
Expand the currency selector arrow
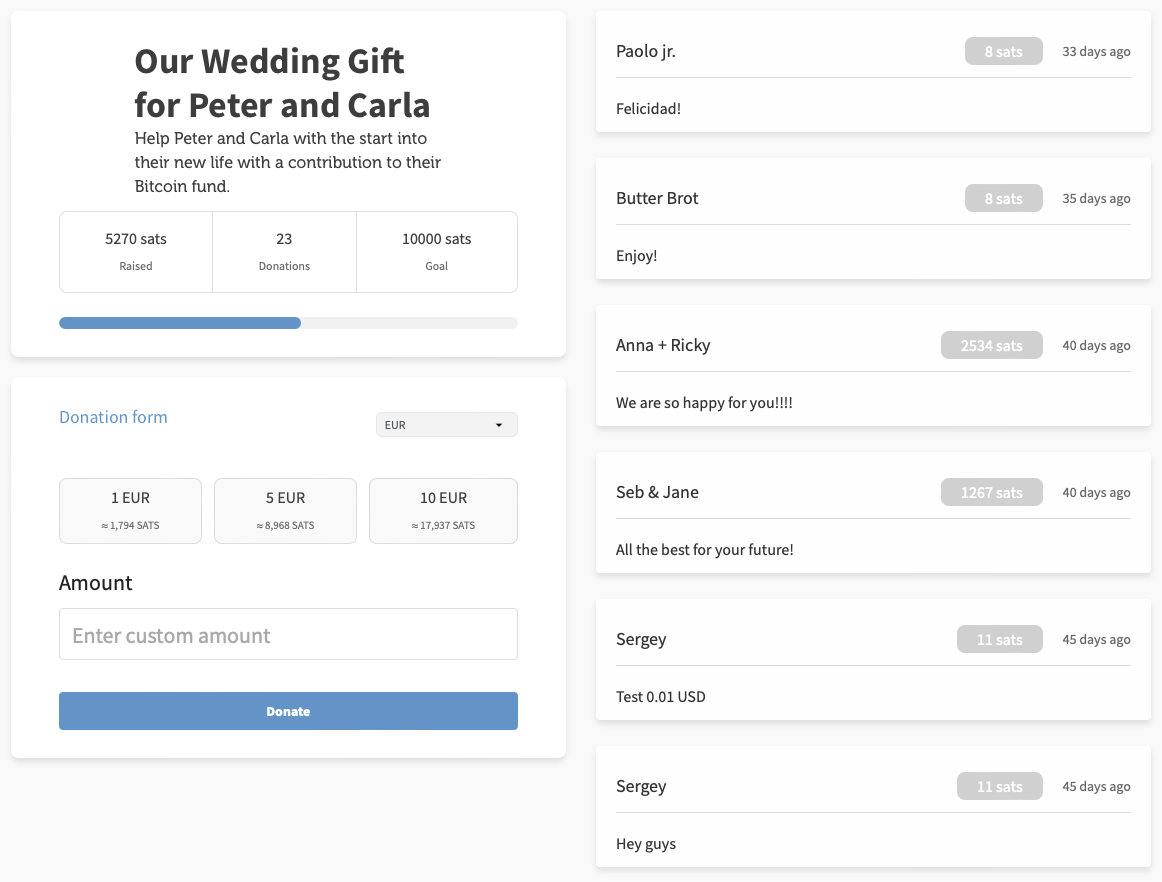[x=500, y=424]
